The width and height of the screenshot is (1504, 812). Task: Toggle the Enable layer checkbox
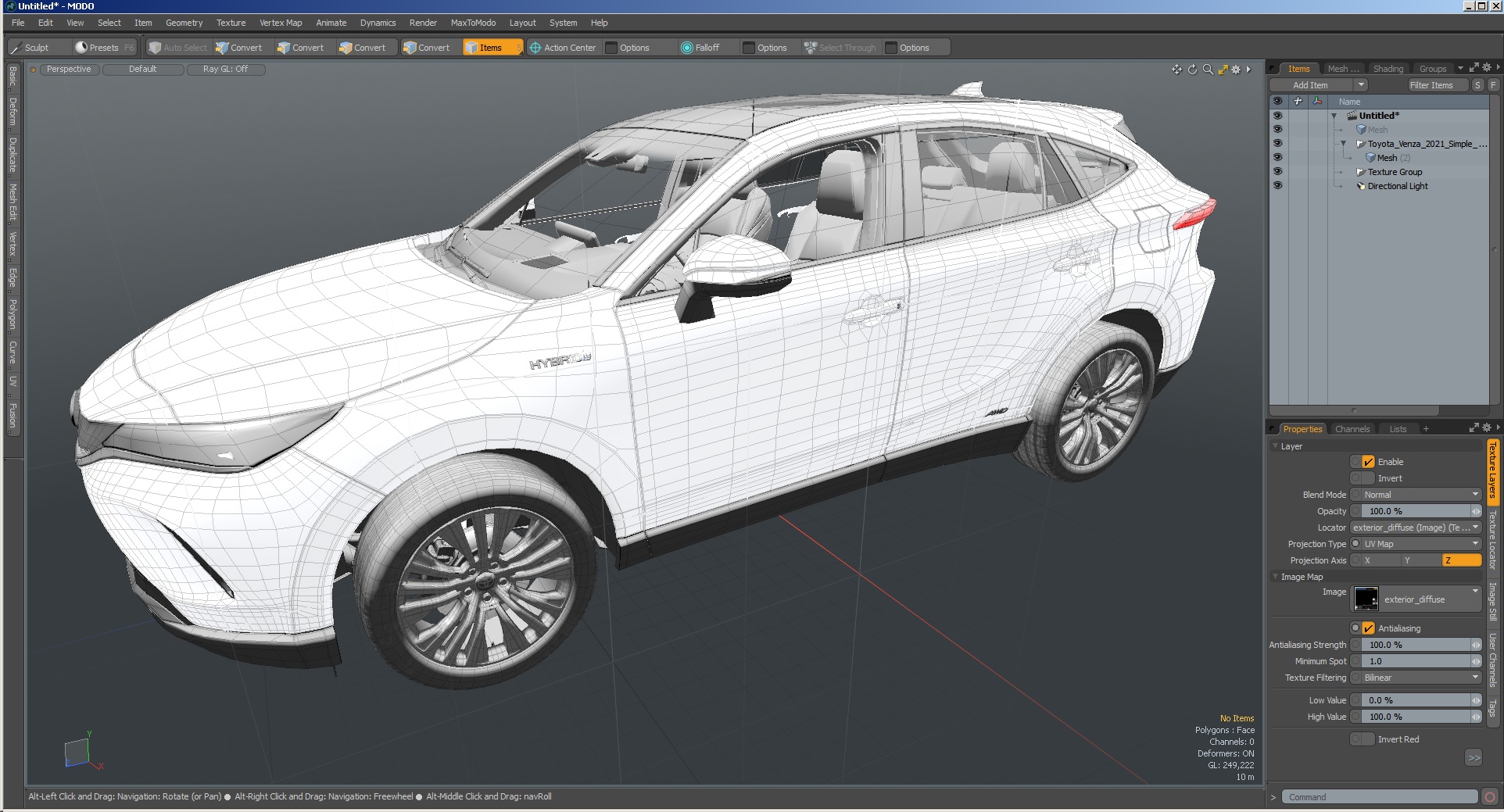(x=1368, y=462)
